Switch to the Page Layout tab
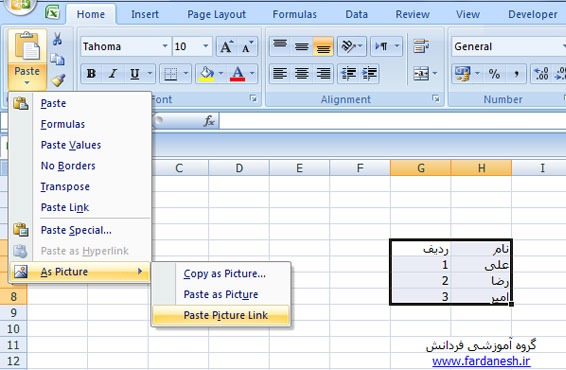 (x=216, y=14)
